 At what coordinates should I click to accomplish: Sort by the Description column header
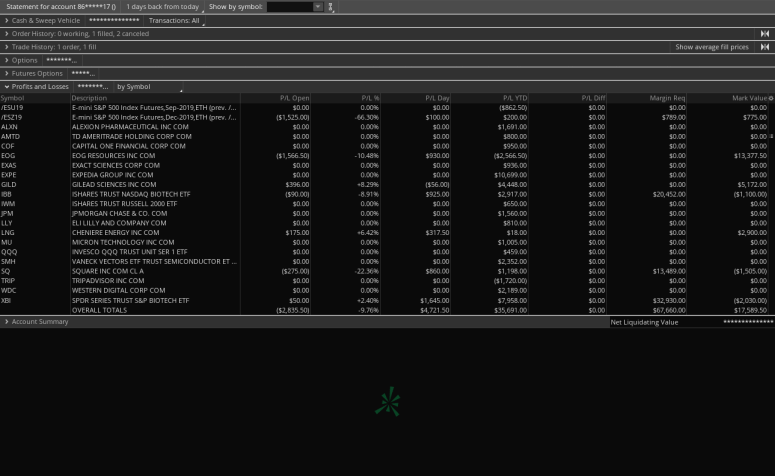pos(89,98)
